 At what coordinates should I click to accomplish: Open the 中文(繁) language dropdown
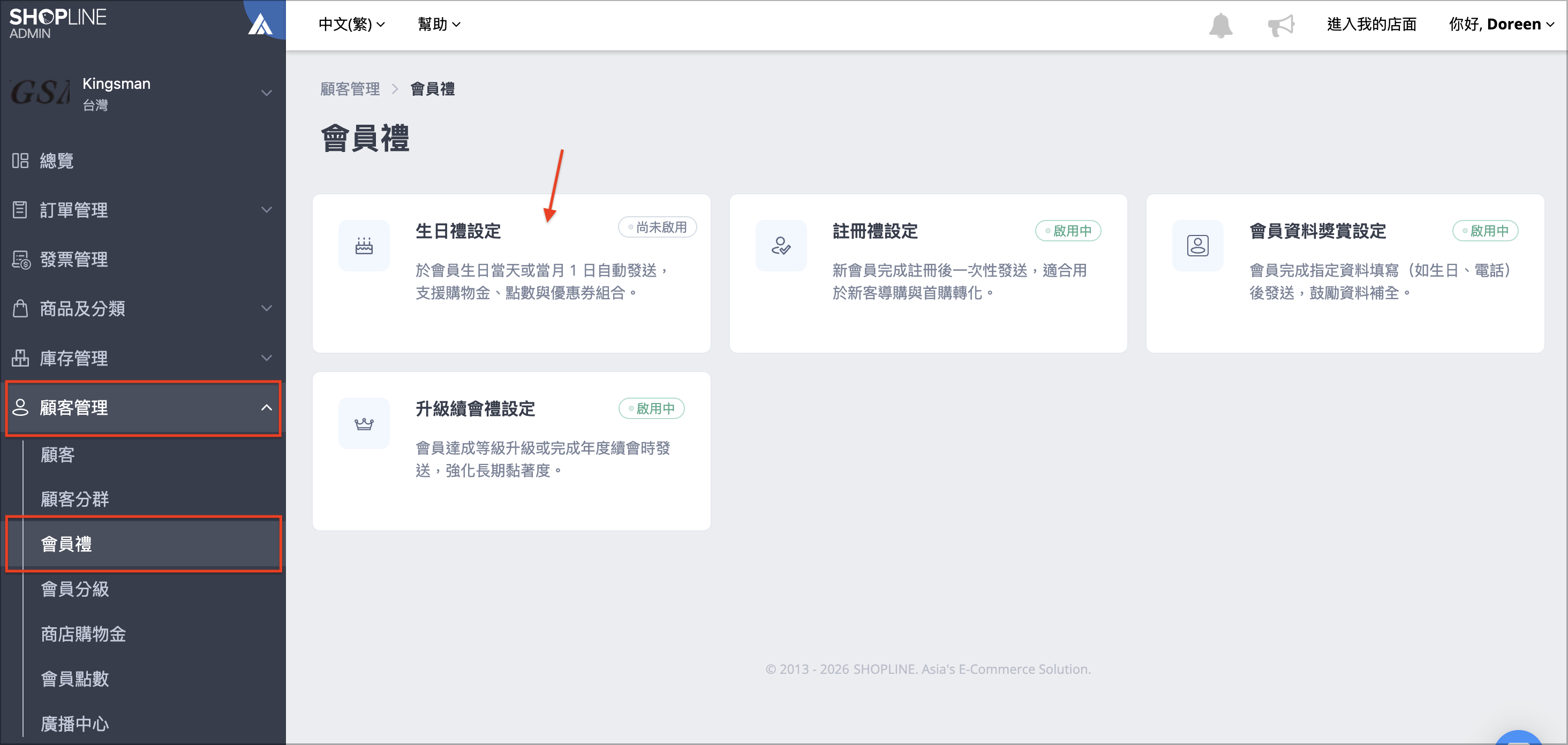point(352,24)
